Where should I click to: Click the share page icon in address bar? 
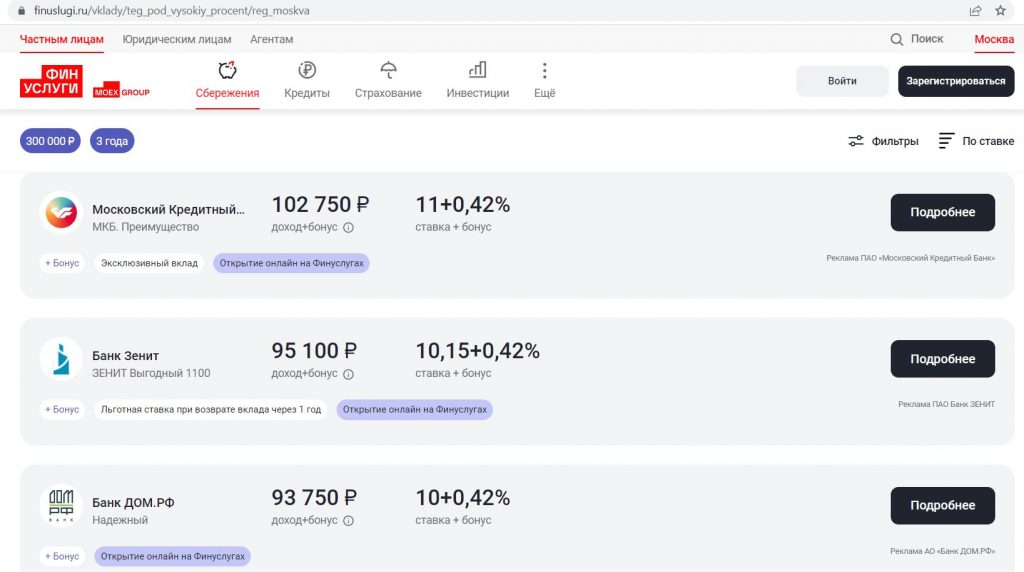[975, 10]
